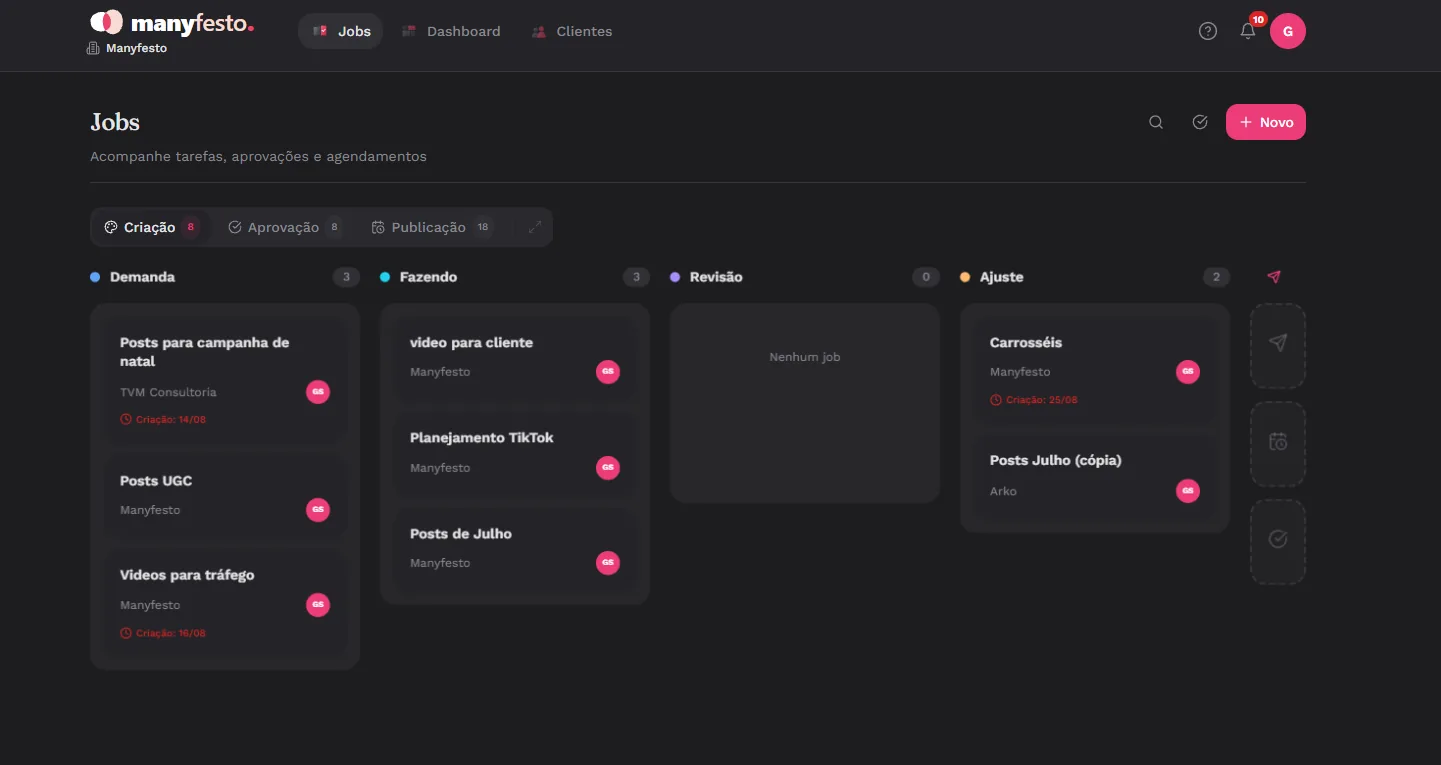Open the video para cliente card
Viewport: 1441px width, 765px height.
pyautogui.click(x=515, y=357)
